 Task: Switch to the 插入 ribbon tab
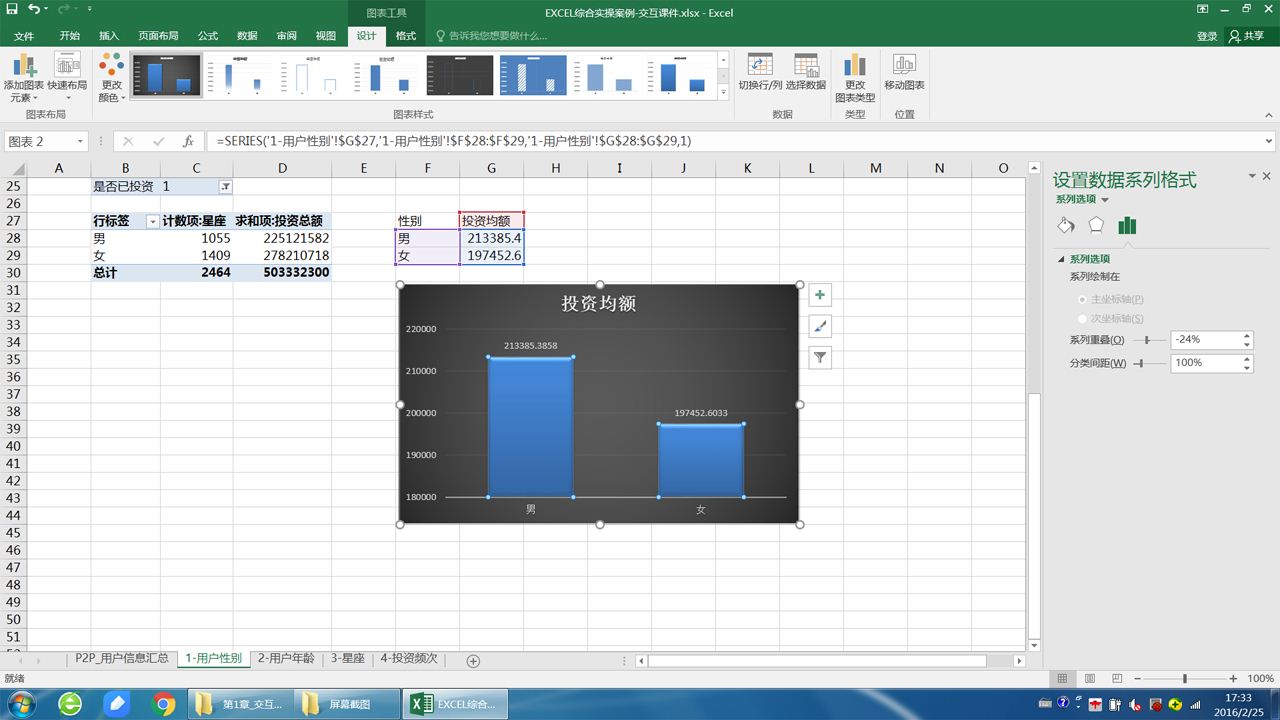pos(109,36)
